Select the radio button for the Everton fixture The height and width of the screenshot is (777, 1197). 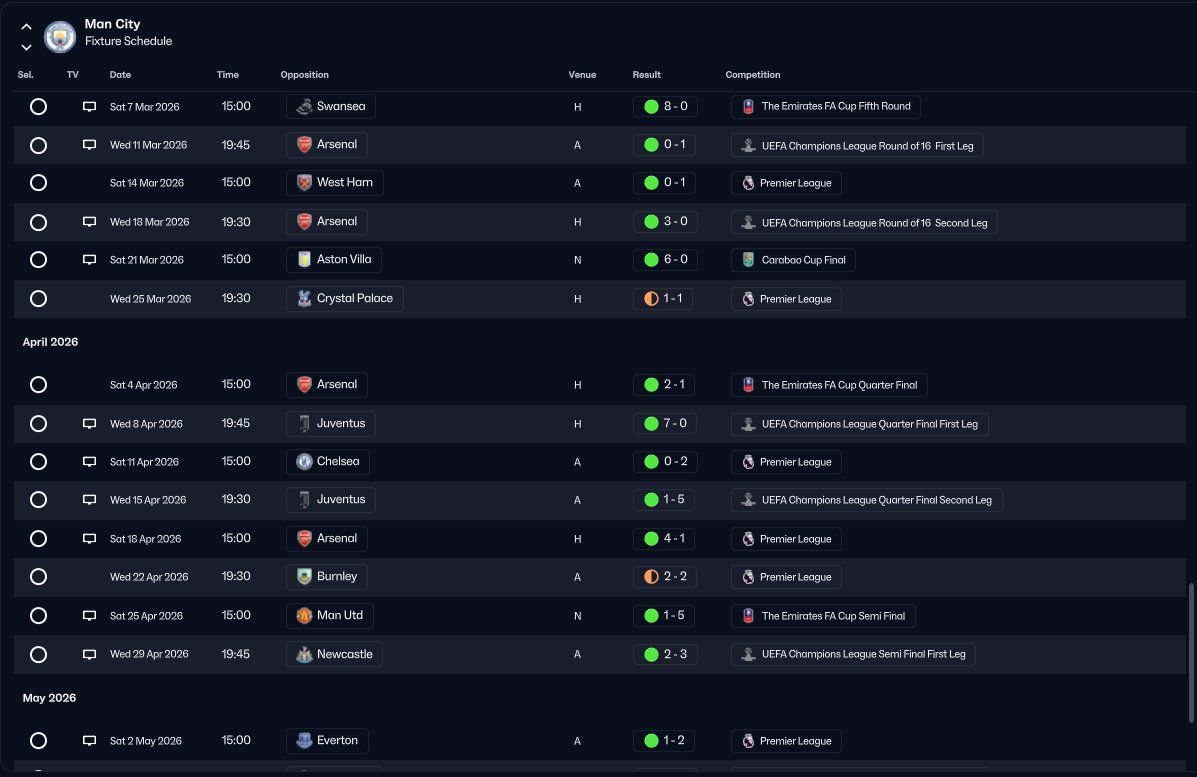click(38, 741)
